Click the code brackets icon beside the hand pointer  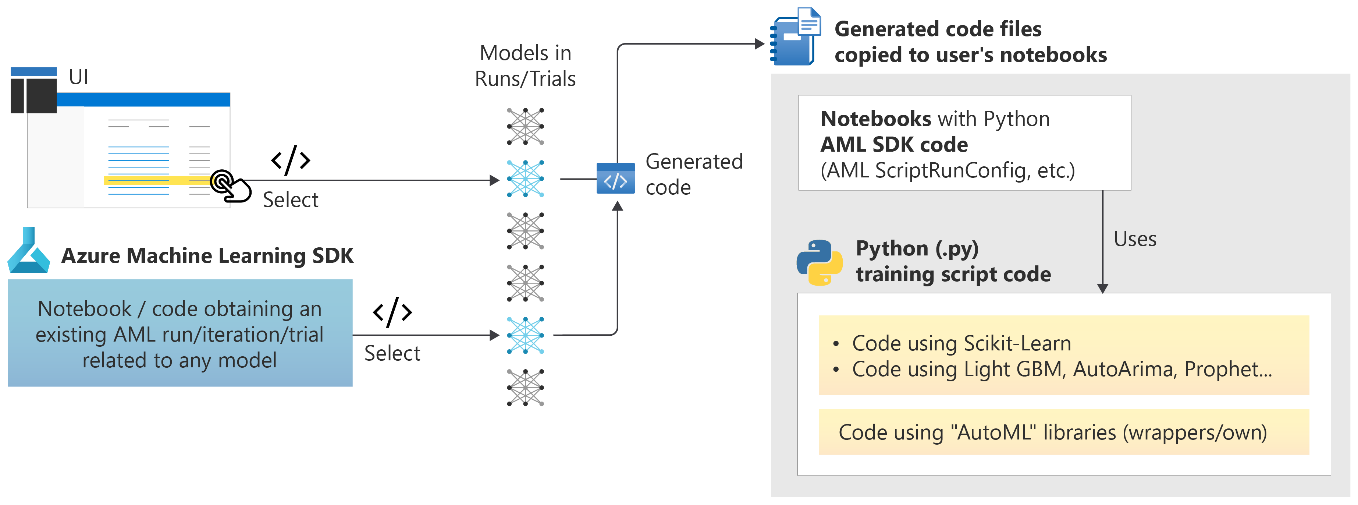click(x=291, y=159)
